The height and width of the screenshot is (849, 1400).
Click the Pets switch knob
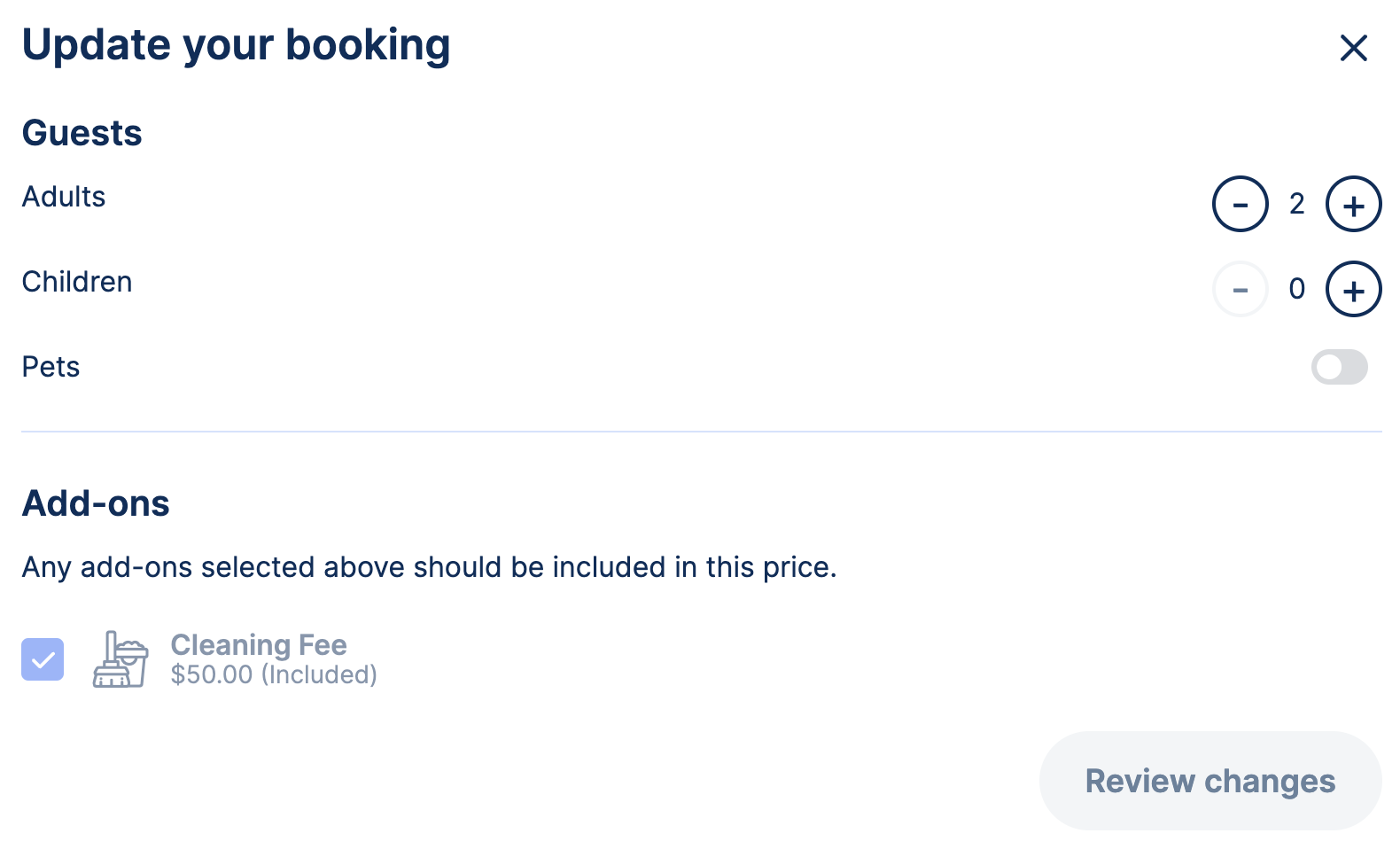(1327, 367)
